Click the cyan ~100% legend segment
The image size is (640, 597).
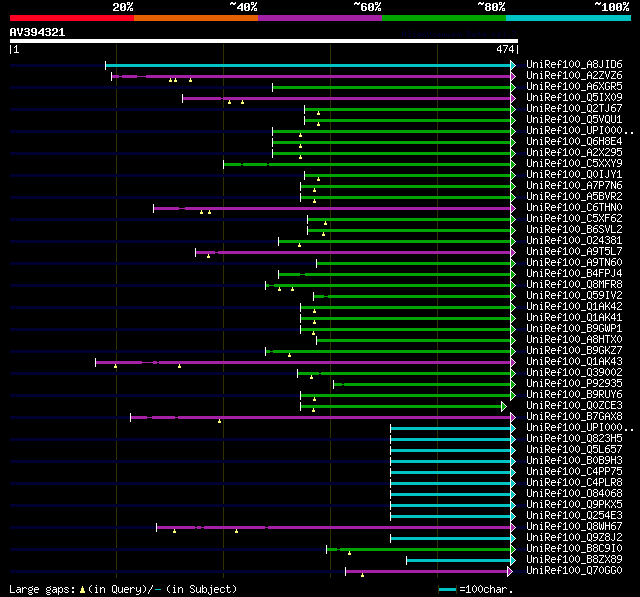(569, 18)
